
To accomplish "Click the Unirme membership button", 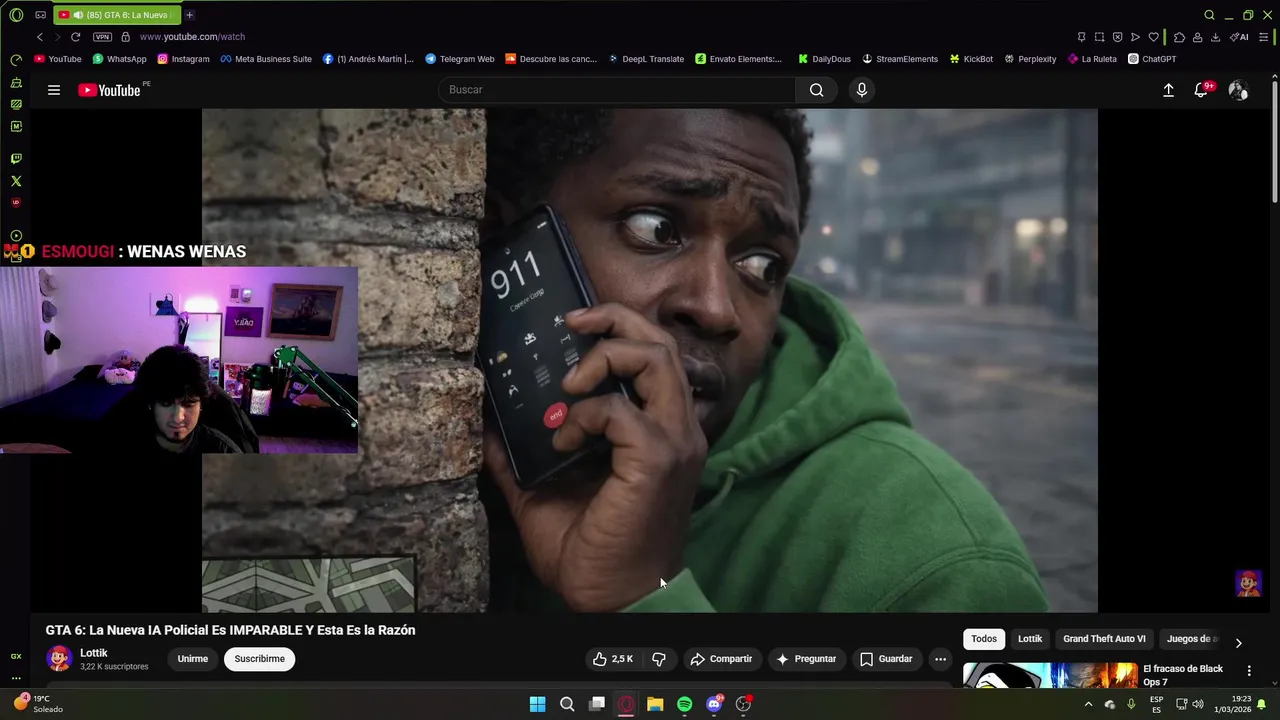I will [193, 659].
